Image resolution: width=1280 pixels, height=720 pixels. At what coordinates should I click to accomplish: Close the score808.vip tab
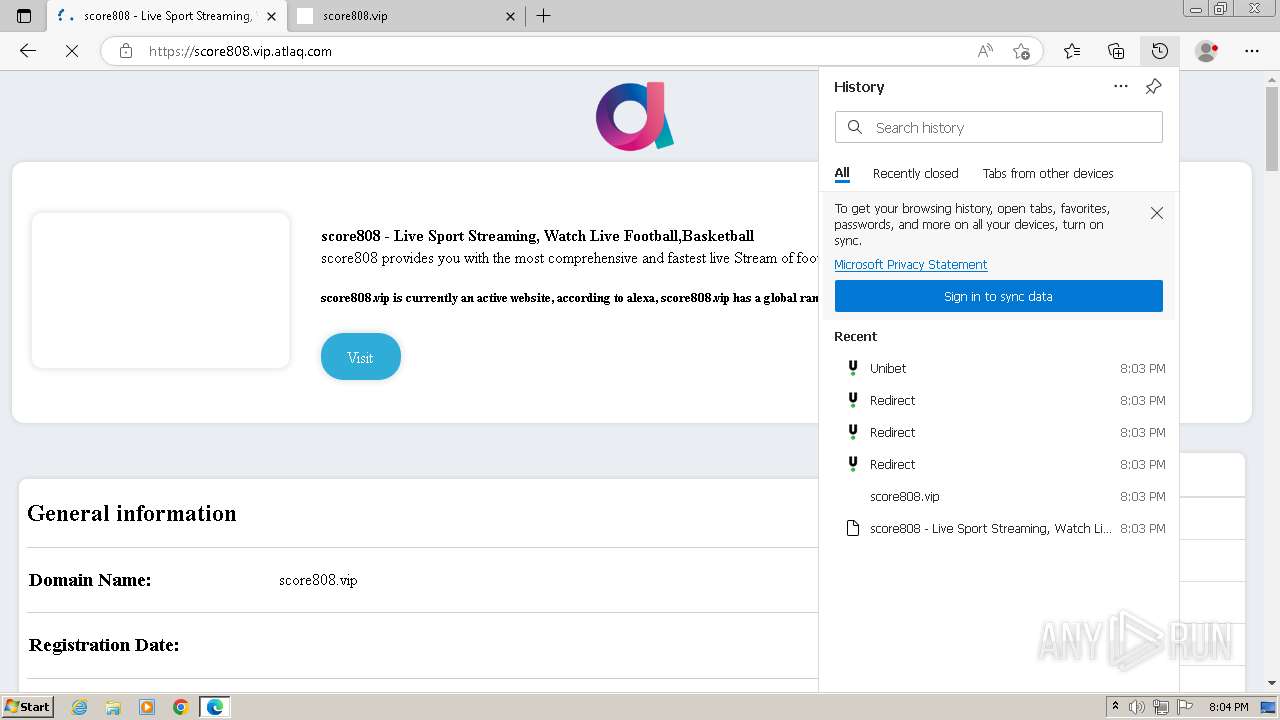[510, 16]
